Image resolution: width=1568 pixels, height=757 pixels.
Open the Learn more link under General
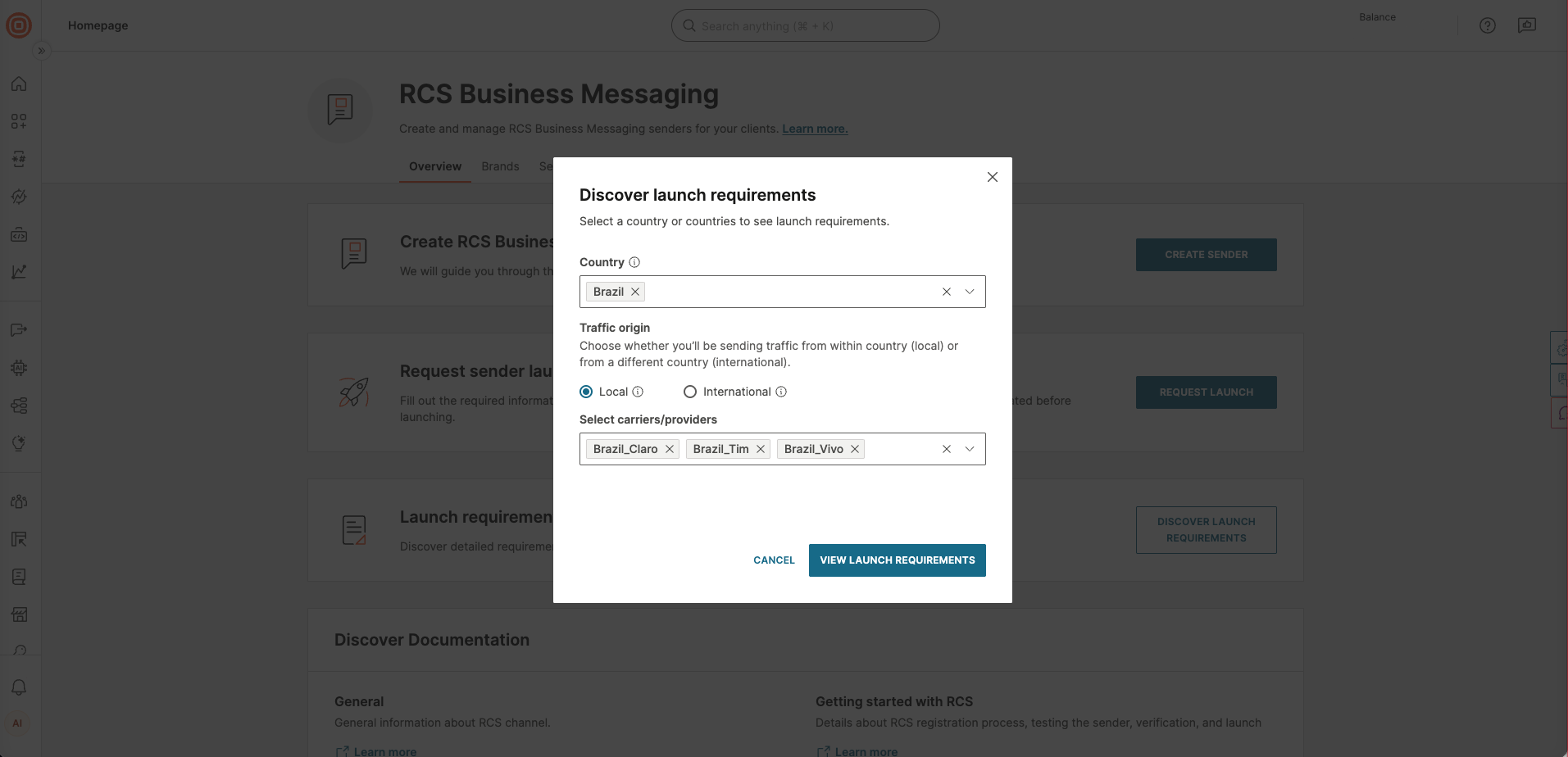tap(384, 750)
